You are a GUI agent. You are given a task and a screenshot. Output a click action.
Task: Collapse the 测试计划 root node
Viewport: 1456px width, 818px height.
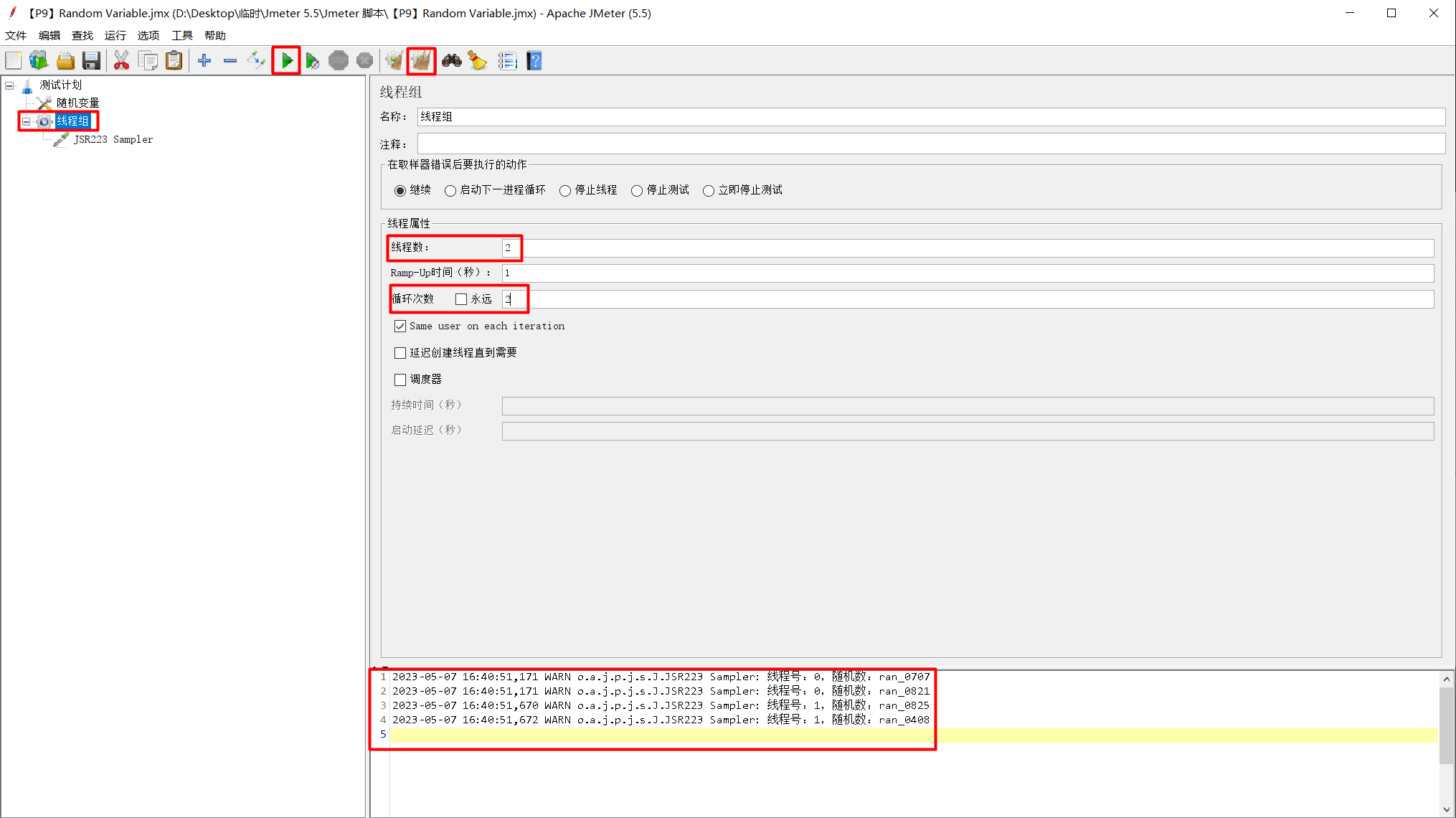pyautogui.click(x=9, y=85)
